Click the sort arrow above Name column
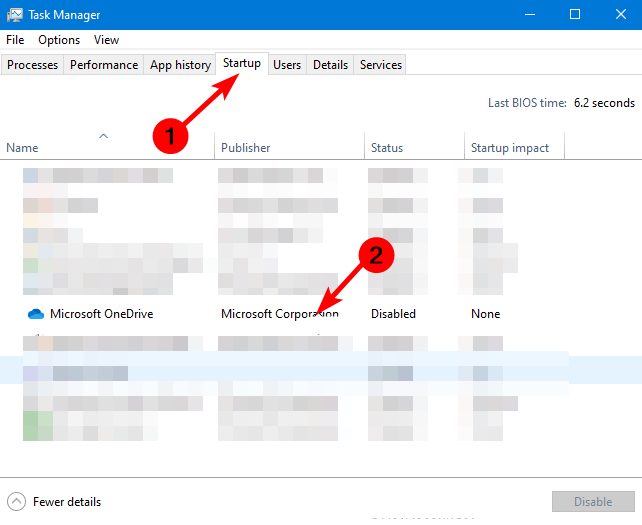 [103, 135]
